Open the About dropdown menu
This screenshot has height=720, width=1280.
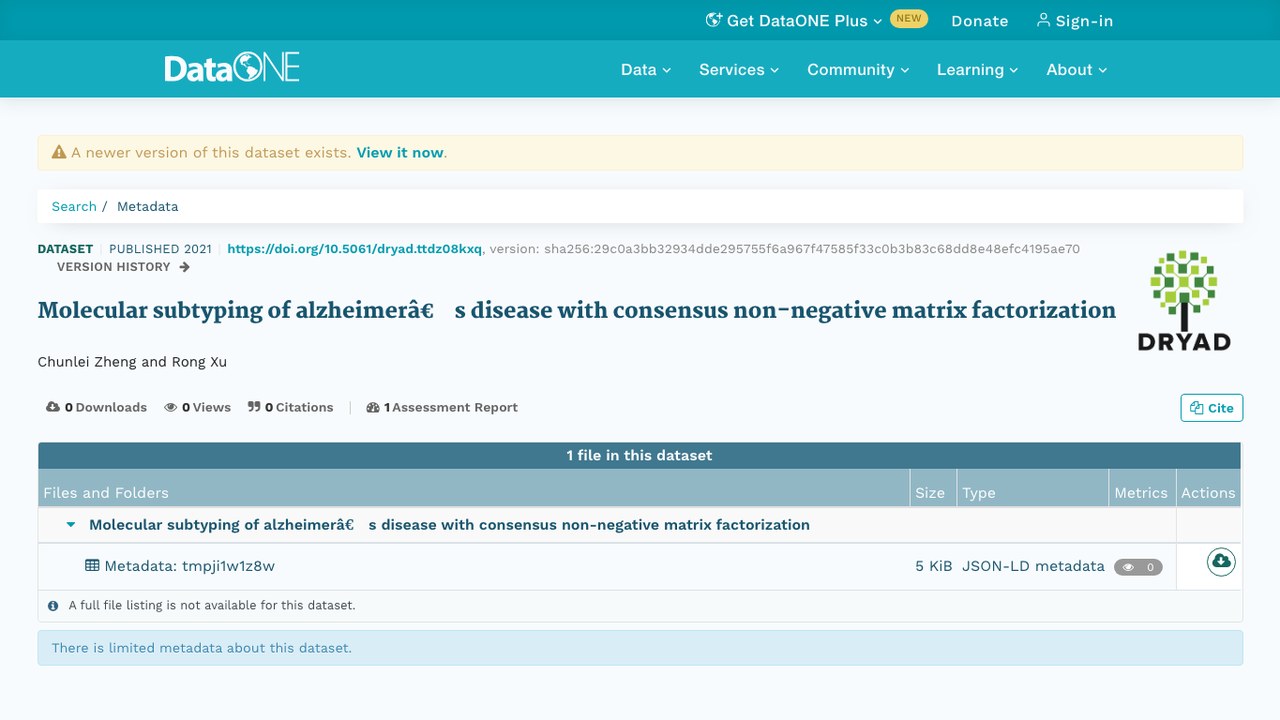pyautogui.click(x=1077, y=69)
